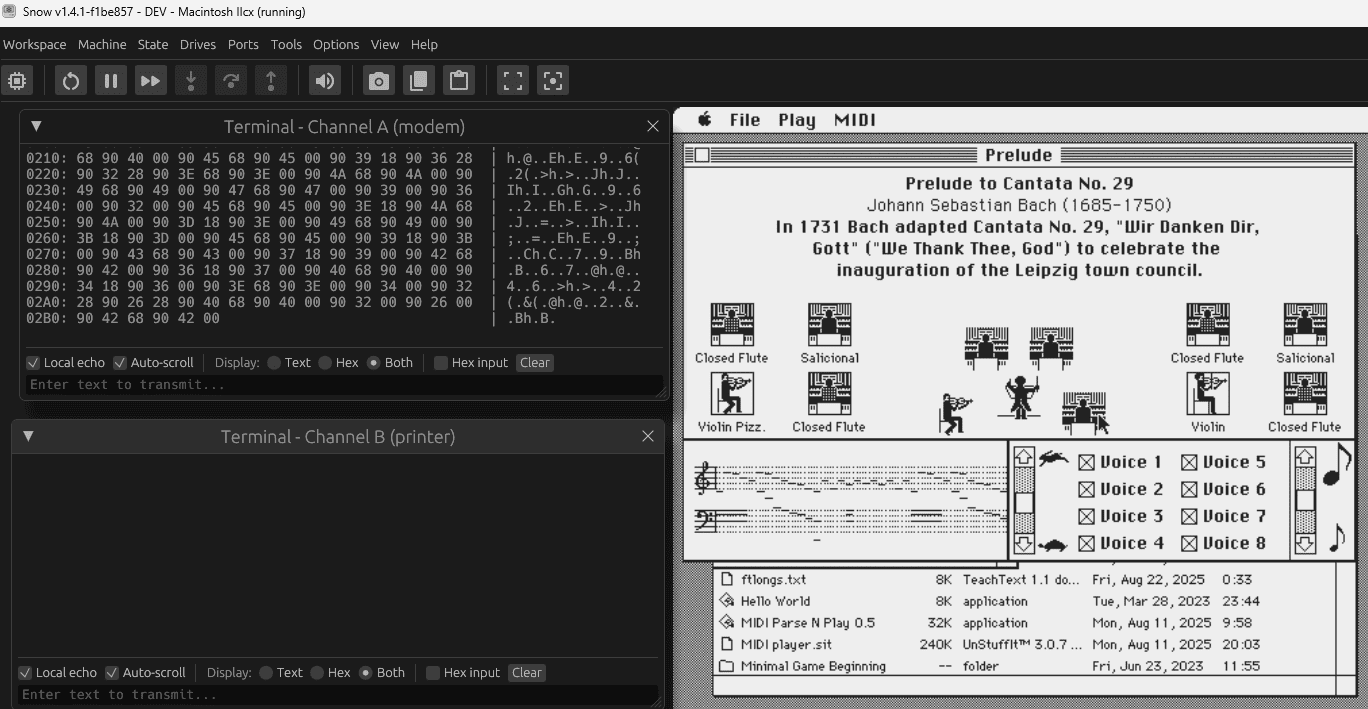
Task: Uncheck Voice 5 checkbox
Action: 1189,462
